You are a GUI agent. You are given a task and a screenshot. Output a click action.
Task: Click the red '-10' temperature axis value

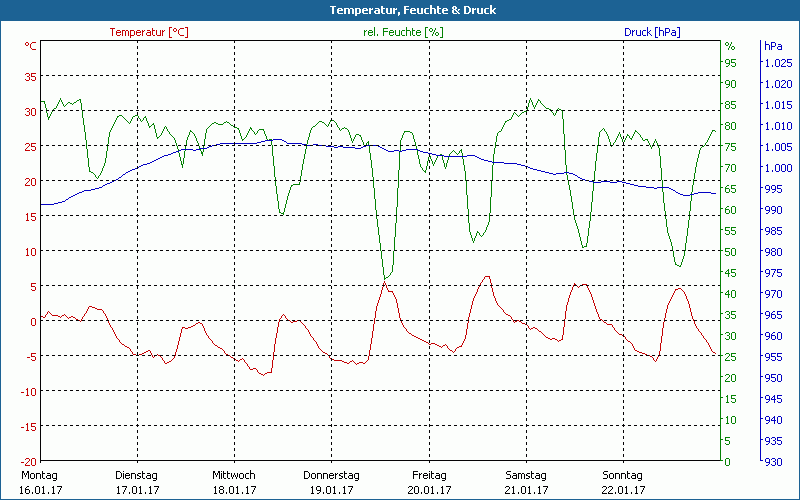tap(29, 391)
